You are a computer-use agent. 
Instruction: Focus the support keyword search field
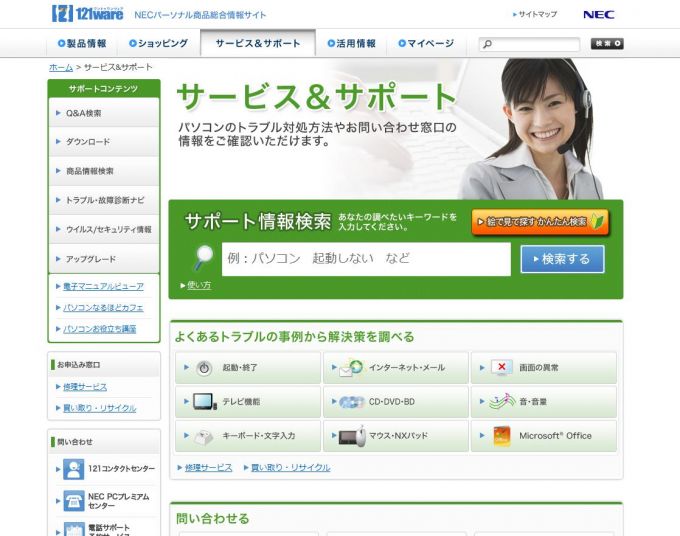366,259
